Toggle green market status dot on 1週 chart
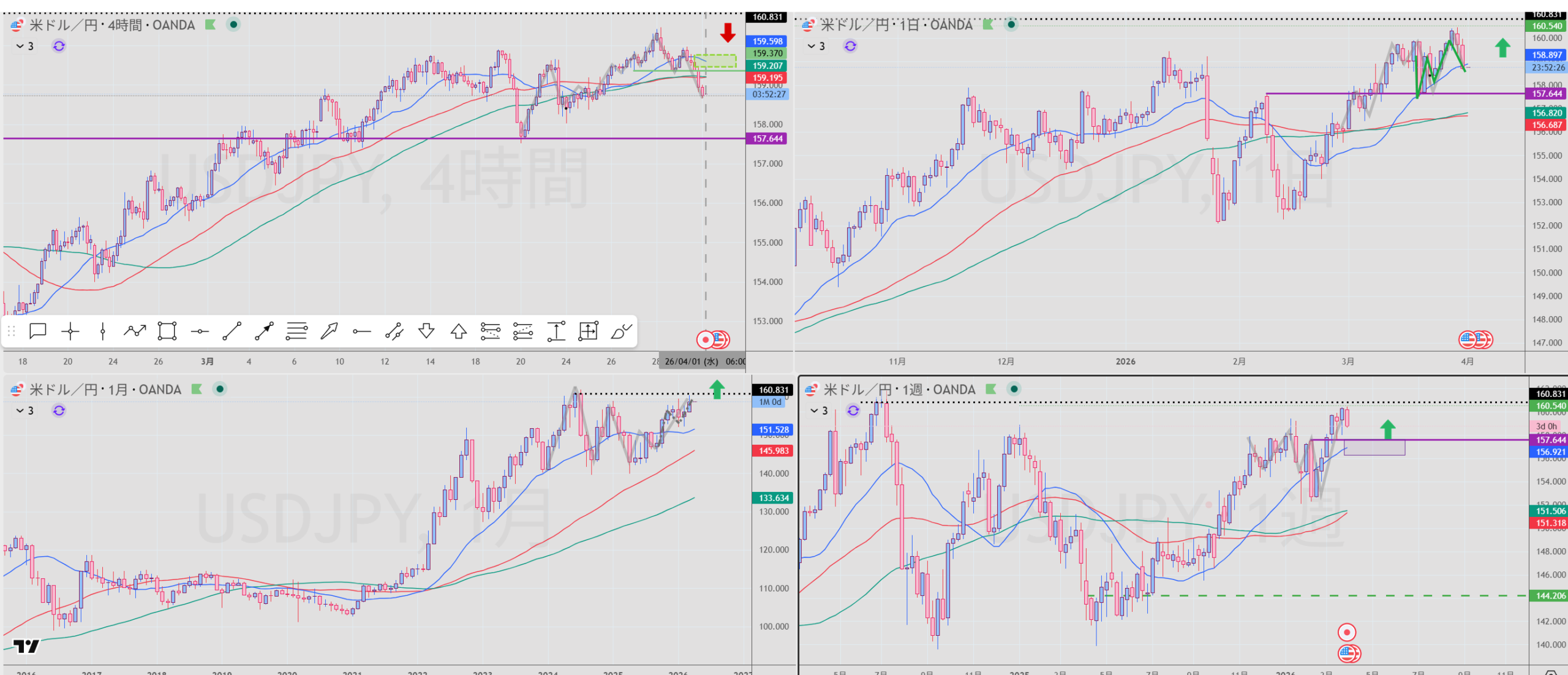The width and height of the screenshot is (1568, 675). 1014,389
